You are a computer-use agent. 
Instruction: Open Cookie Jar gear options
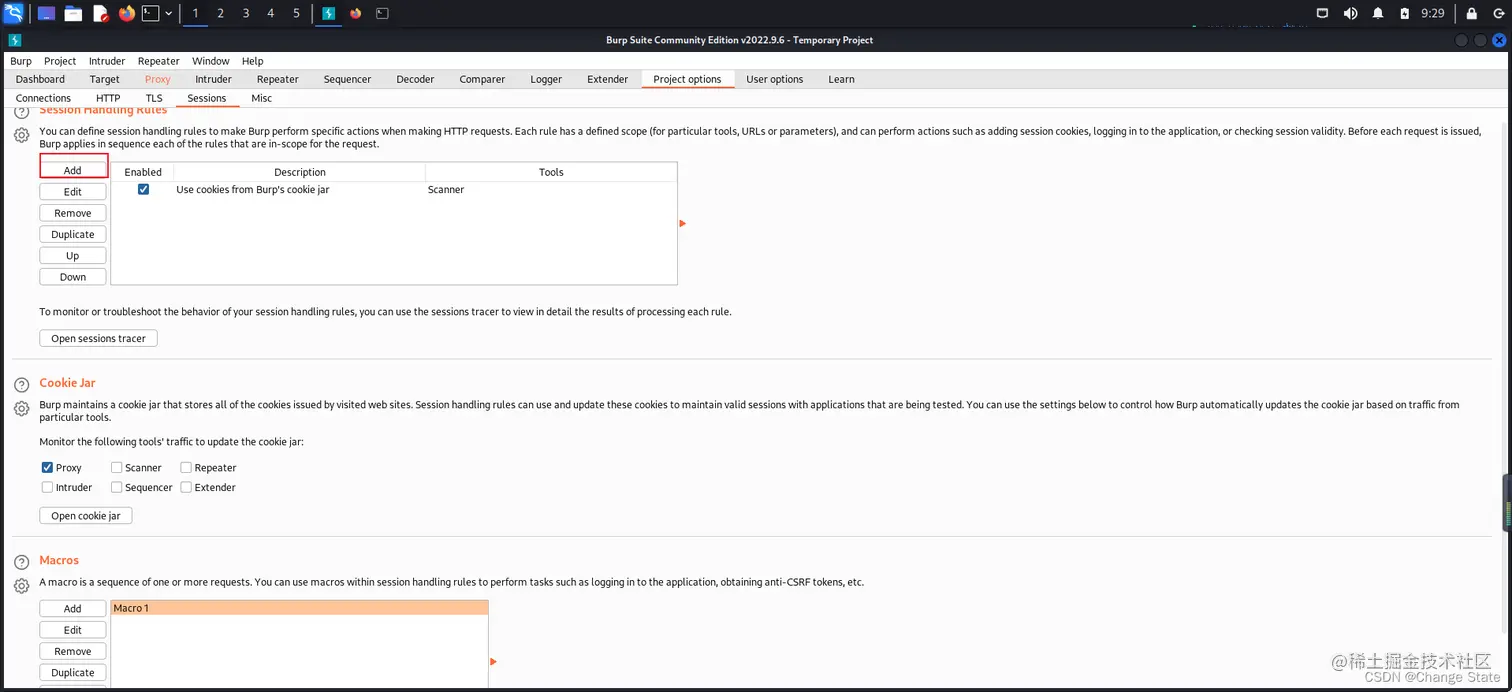pos(21,409)
